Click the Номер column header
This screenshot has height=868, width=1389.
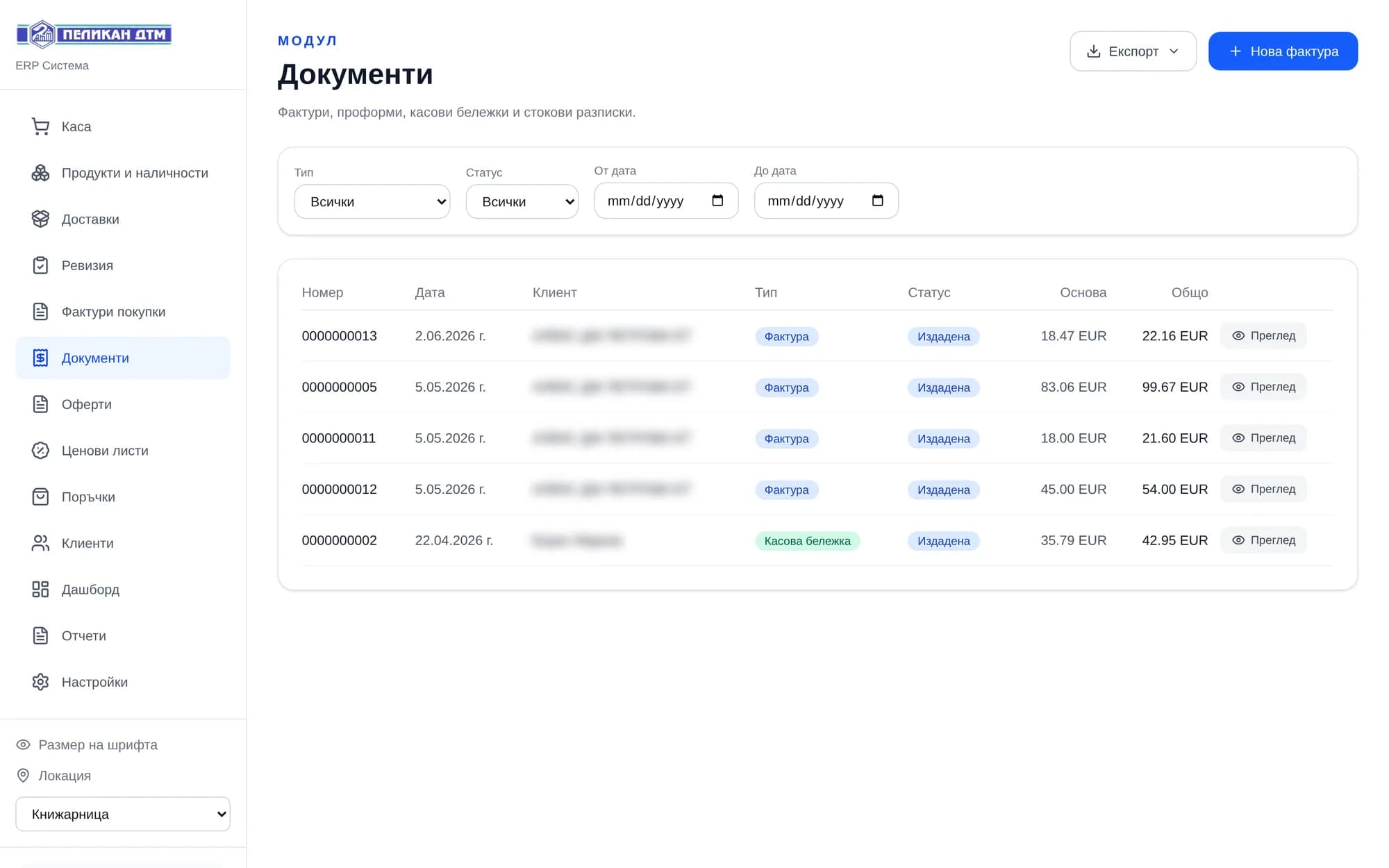[322, 292]
